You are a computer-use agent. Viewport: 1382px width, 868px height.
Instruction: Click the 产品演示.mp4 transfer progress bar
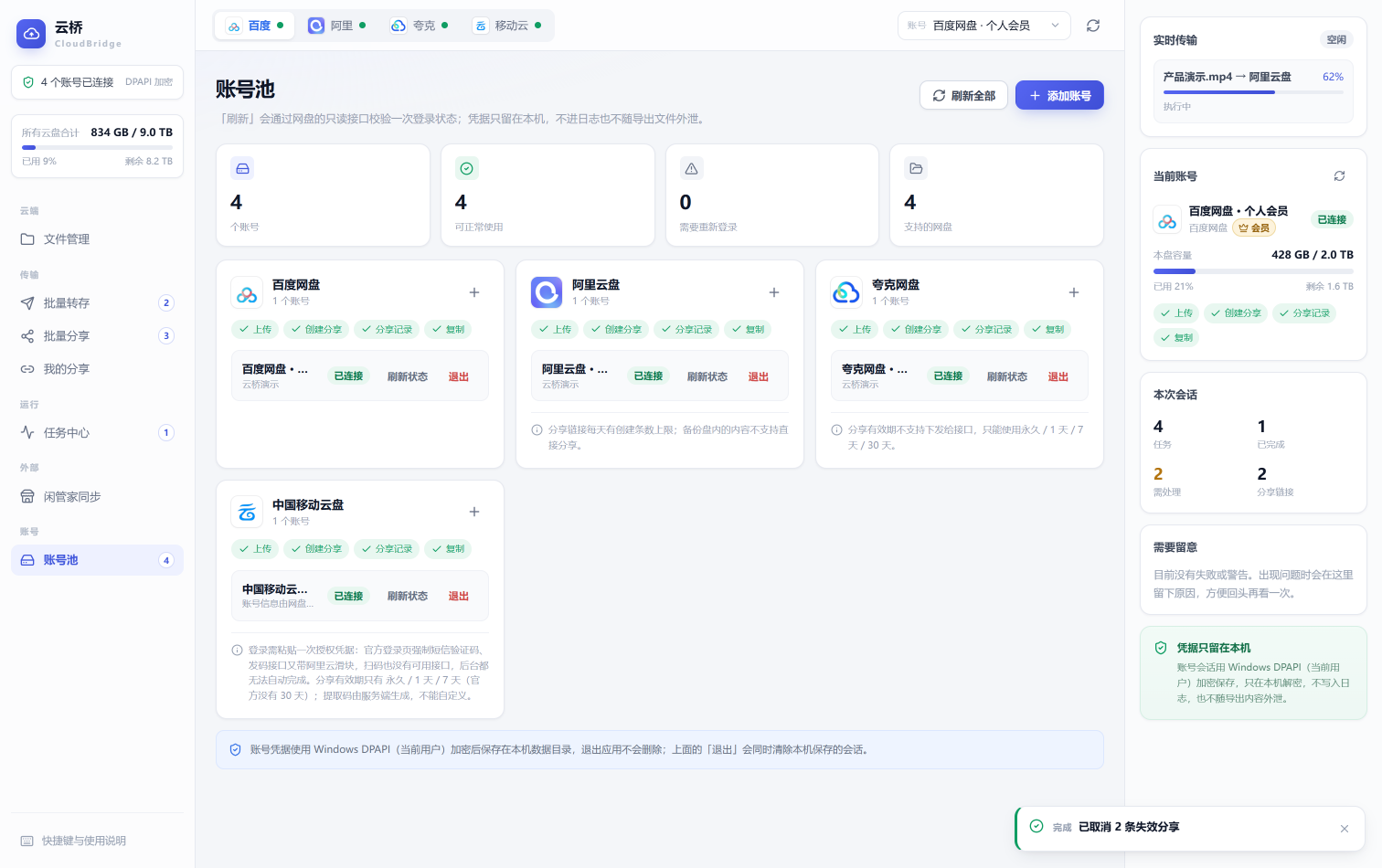1253,91
